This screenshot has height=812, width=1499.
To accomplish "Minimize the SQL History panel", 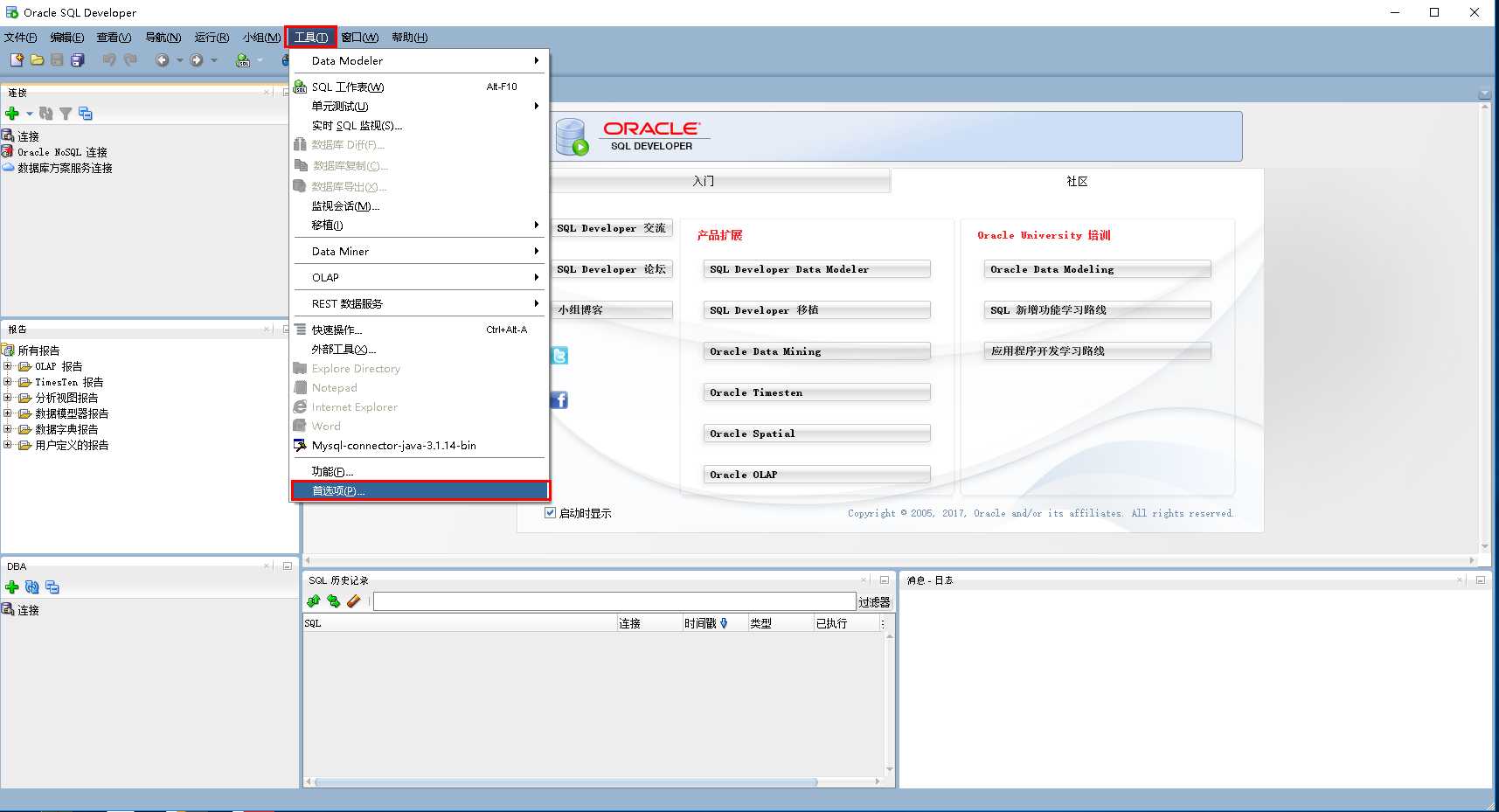I will [884, 580].
